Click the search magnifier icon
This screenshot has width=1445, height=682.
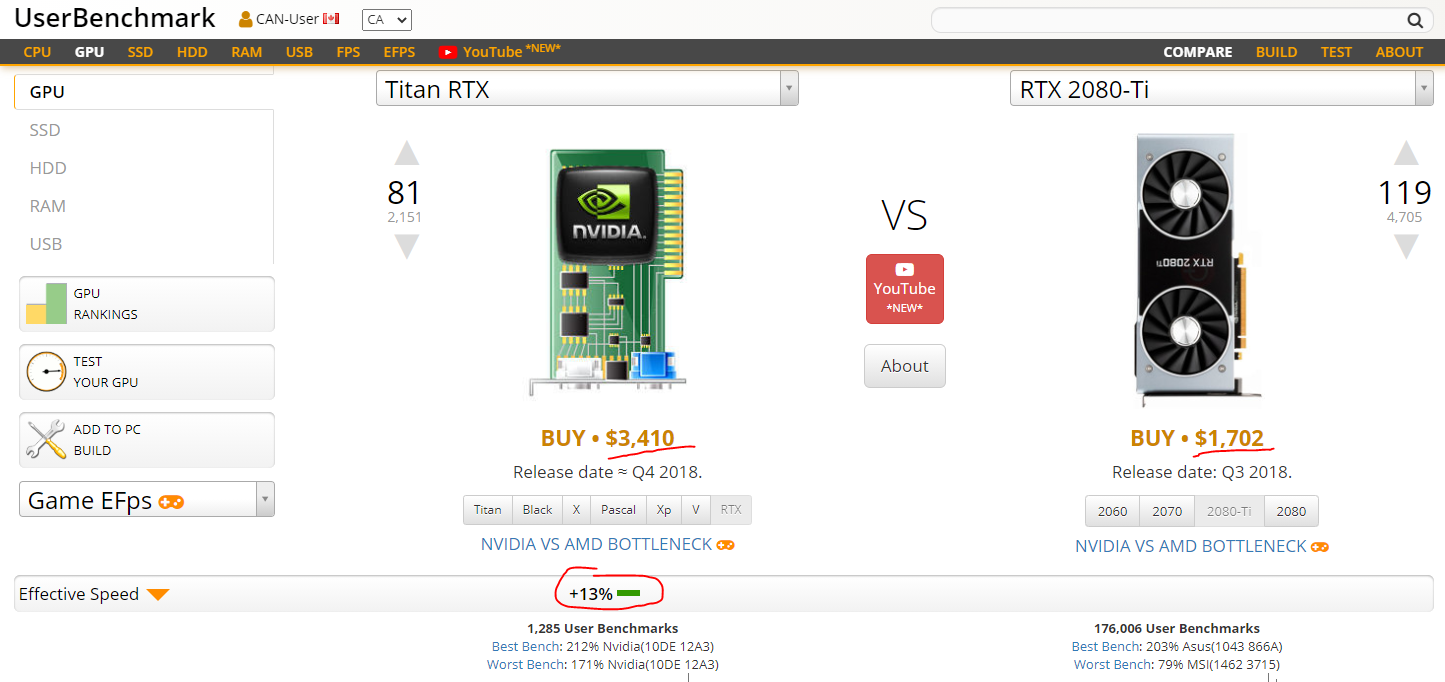(1415, 20)
